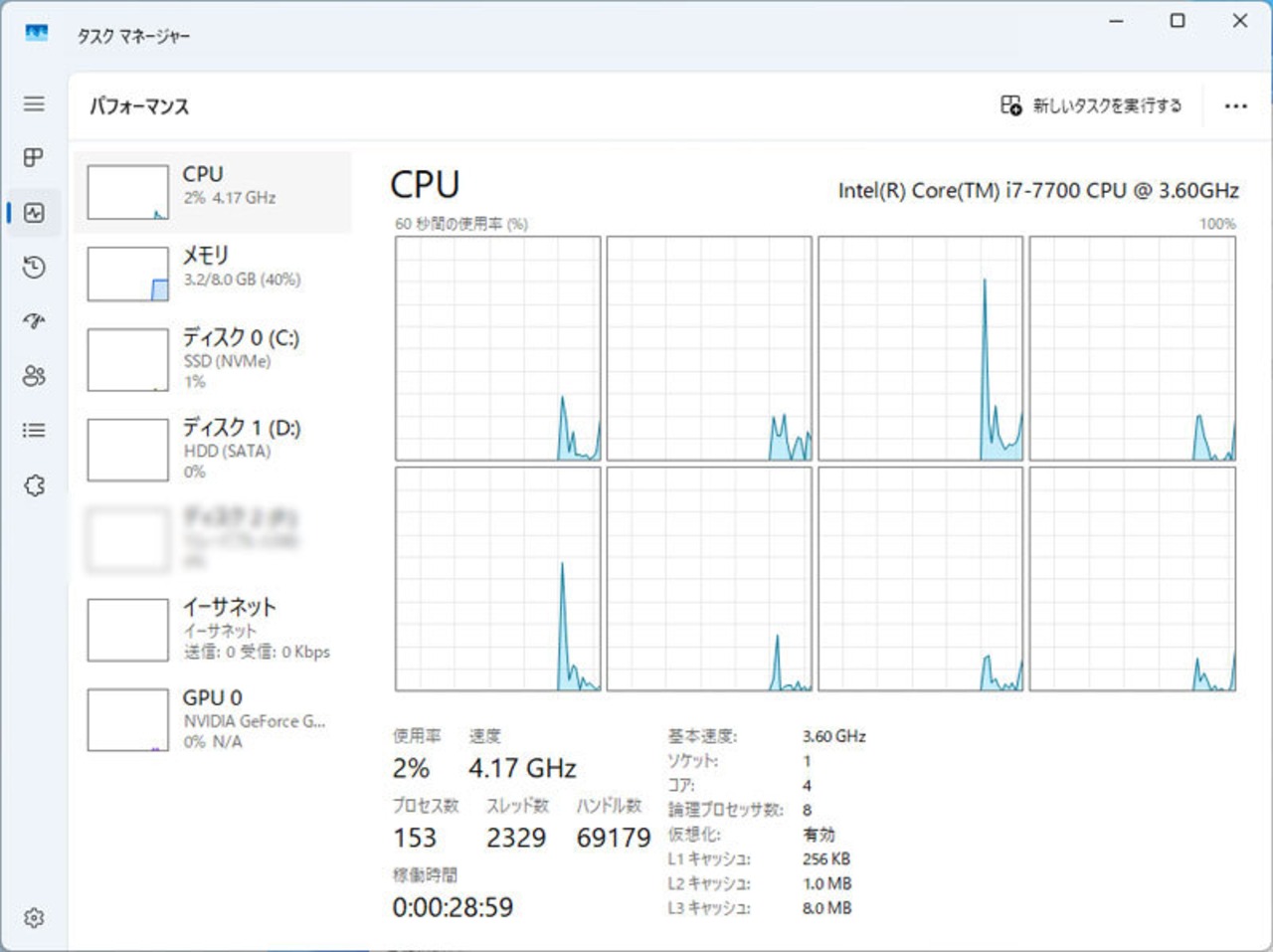Click the Task Manager title bar icon
Image resolution: width=1273 pixels, height=952 pixels.
pos(37,33)
